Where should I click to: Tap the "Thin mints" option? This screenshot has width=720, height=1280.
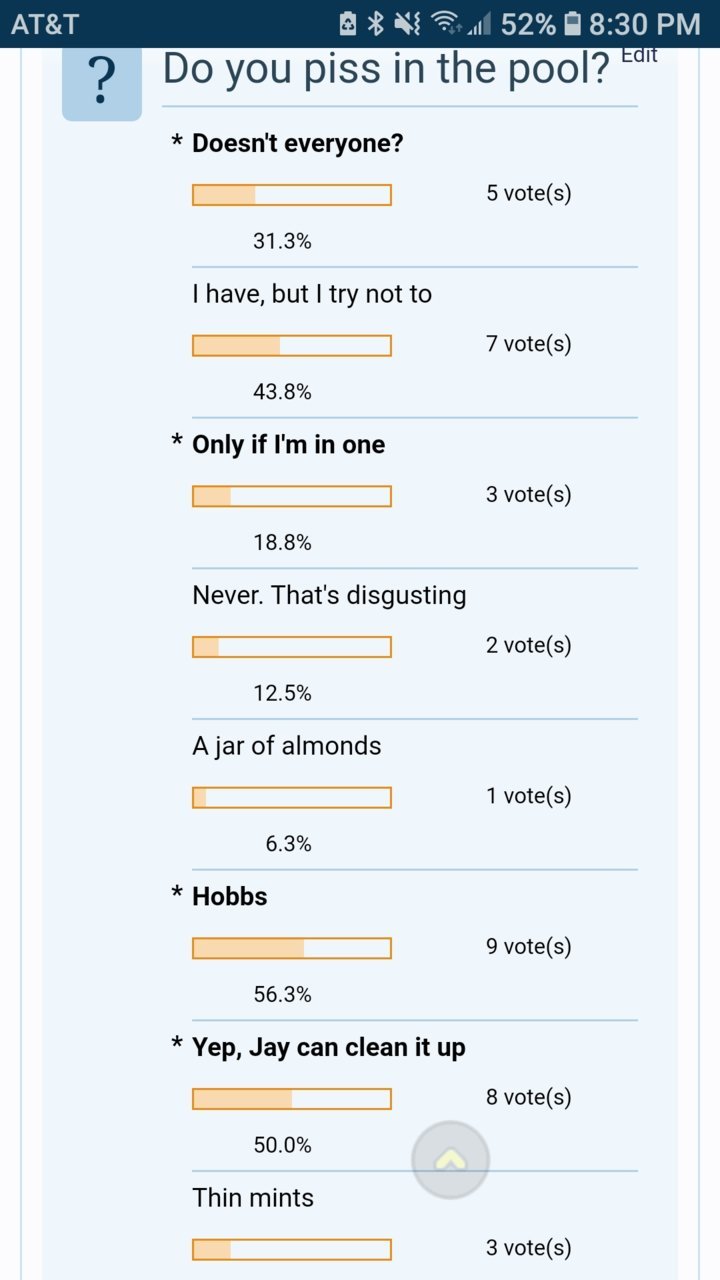click(253, 1198)
